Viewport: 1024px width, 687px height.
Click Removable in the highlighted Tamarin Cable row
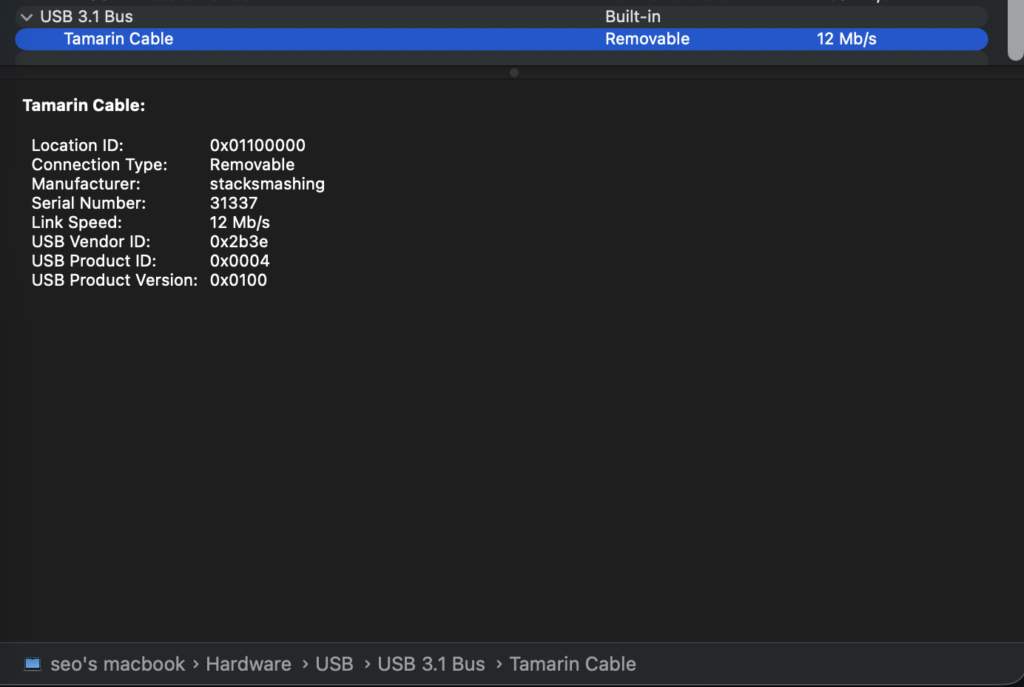(647, 39)
